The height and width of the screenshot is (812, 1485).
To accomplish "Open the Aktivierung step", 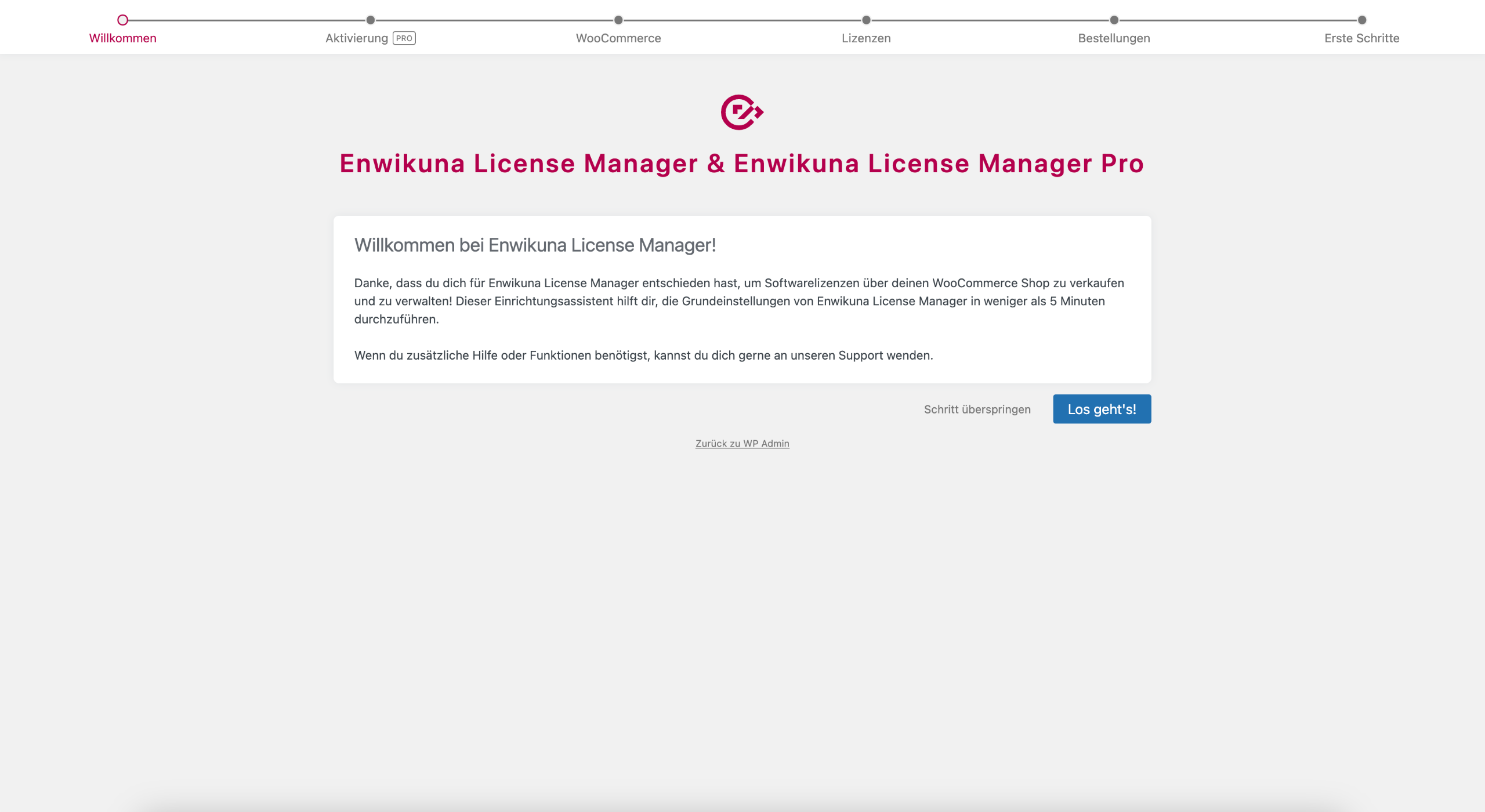I will (x=357, y=38).
